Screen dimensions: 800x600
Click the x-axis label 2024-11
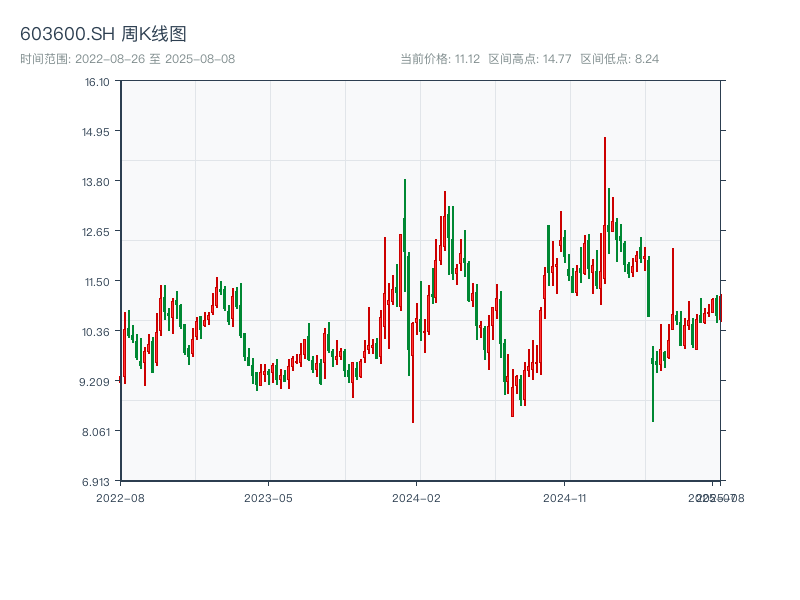pos(564,498)
